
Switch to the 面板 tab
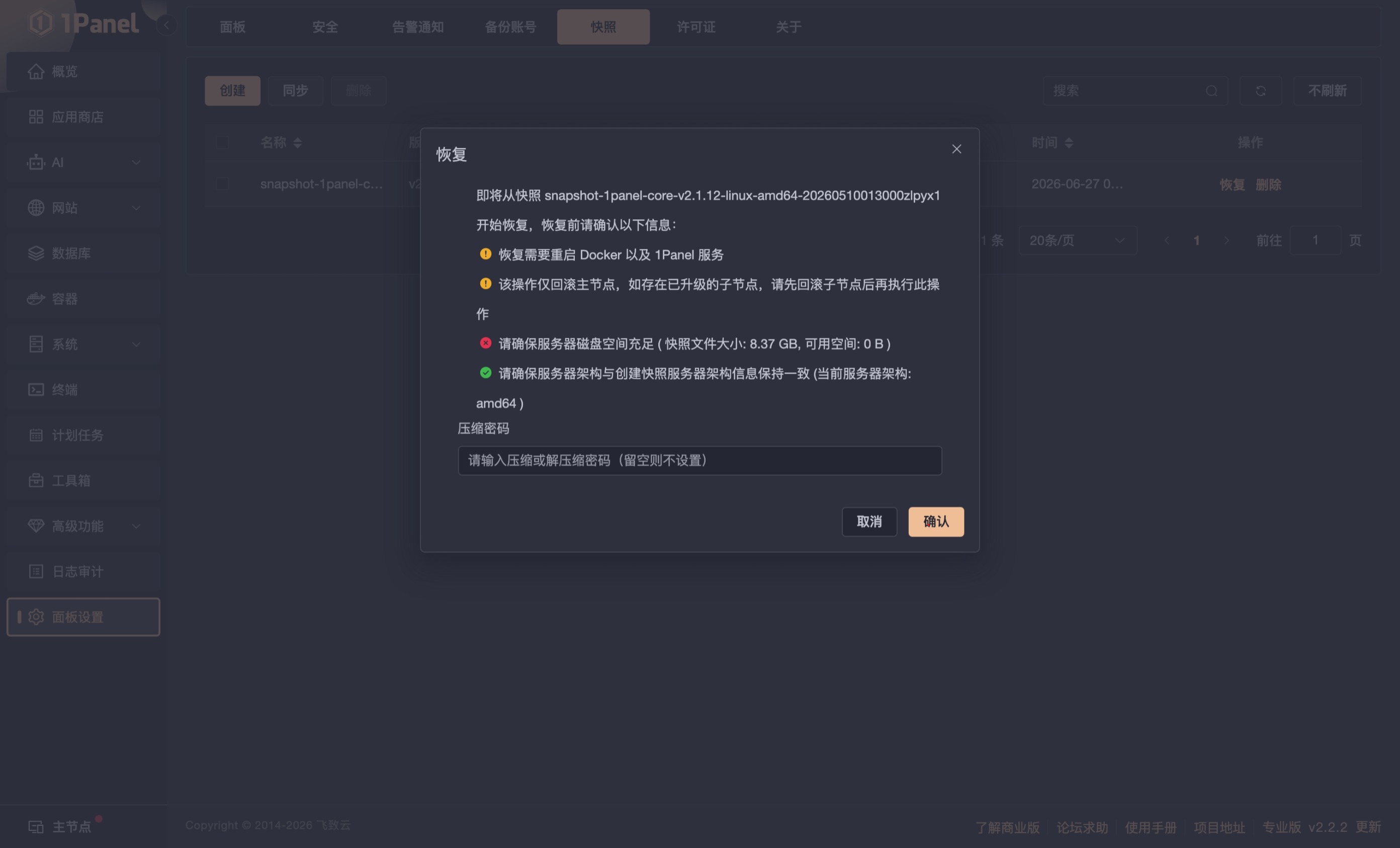232,27
